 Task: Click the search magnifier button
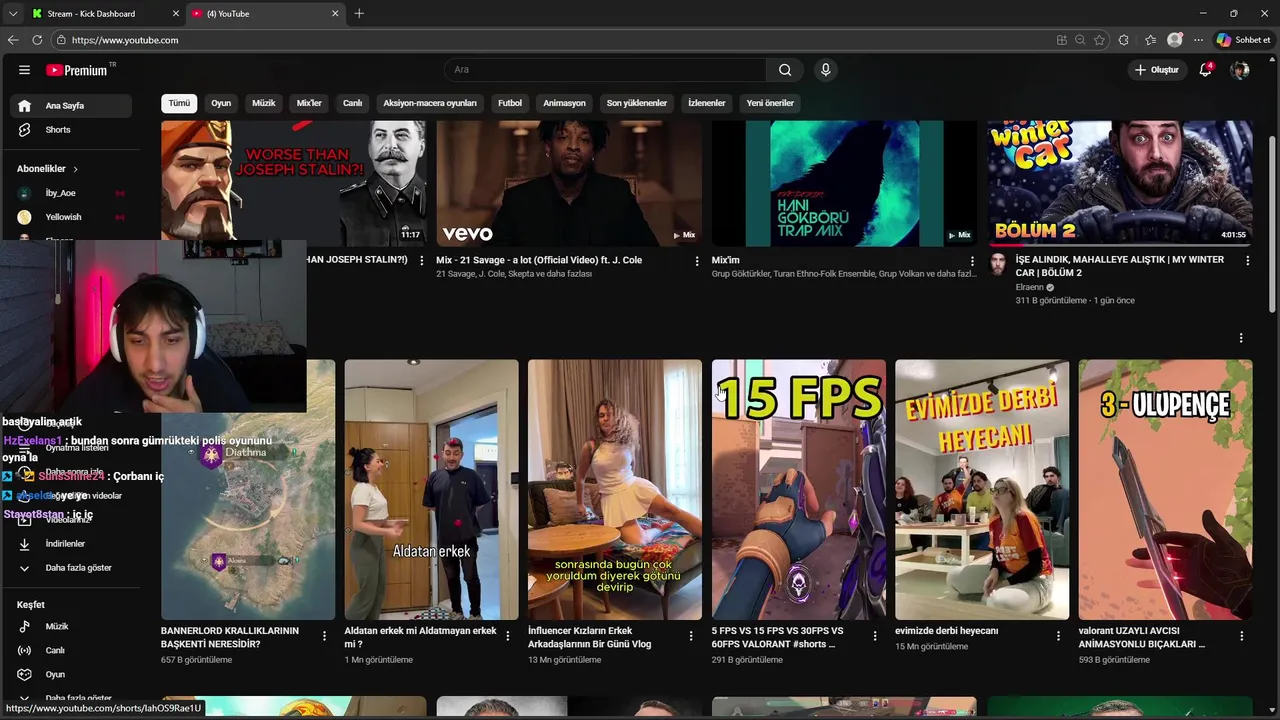pos(785,70)
